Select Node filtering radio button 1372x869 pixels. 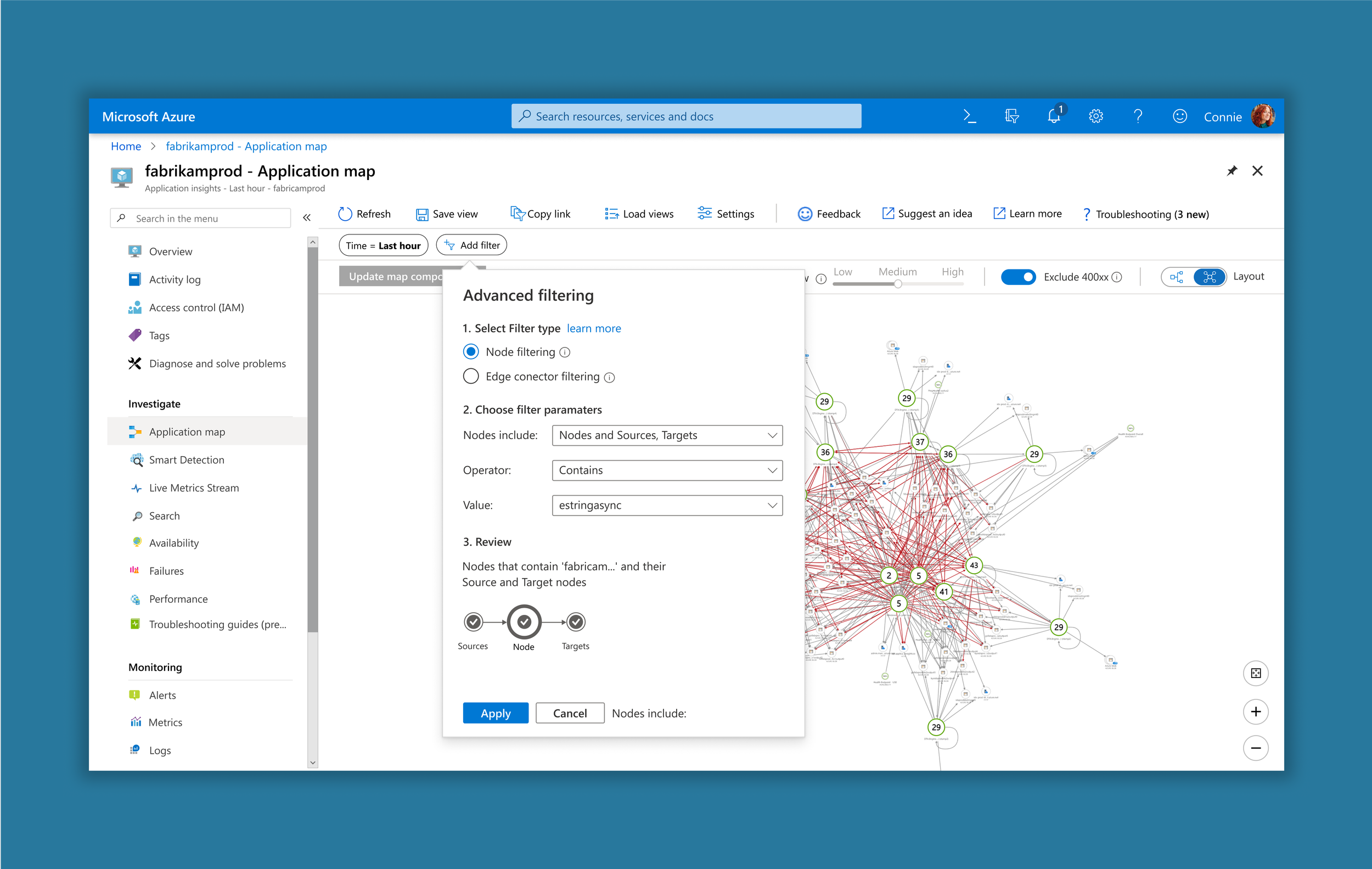click(x=471, y=351)
